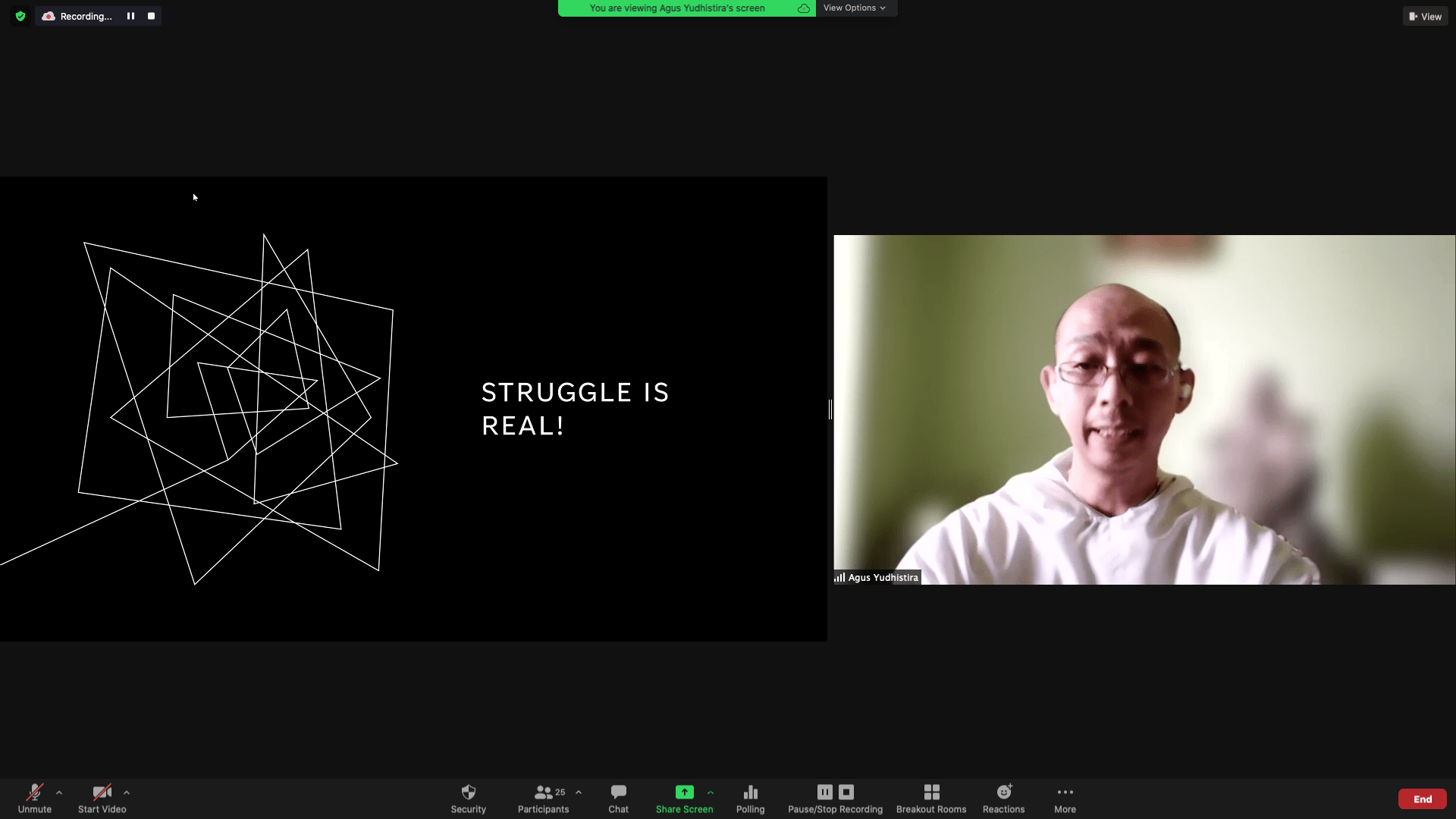Expand the Participants chevron menu
The width and height of the screenshot is (1456, 819).
click(x=579, y=792)
